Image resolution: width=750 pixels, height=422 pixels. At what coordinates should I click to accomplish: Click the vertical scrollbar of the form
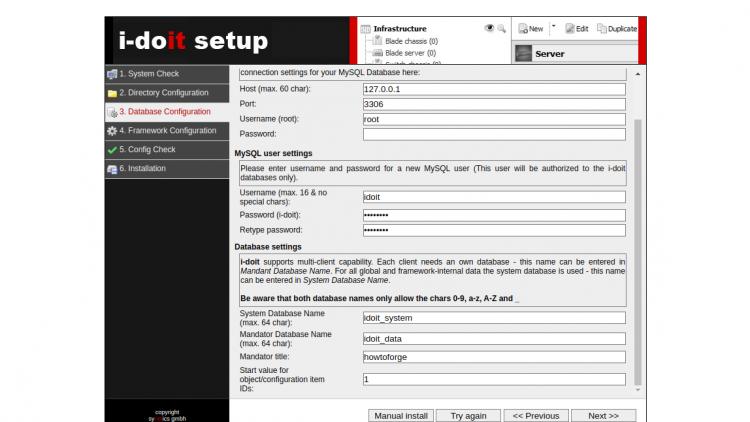click(639, 250)
